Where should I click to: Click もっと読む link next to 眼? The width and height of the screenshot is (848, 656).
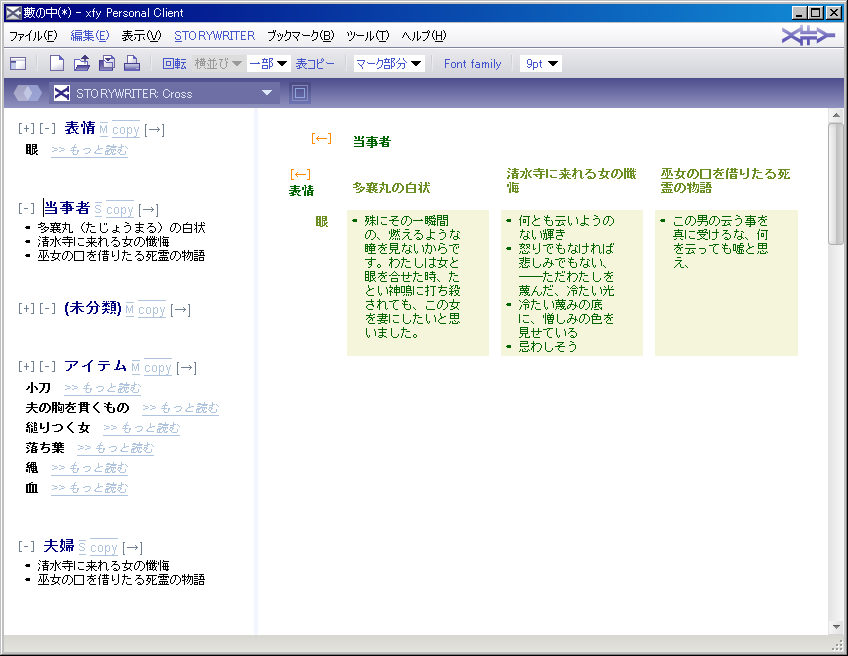click(x=89, y=150)
